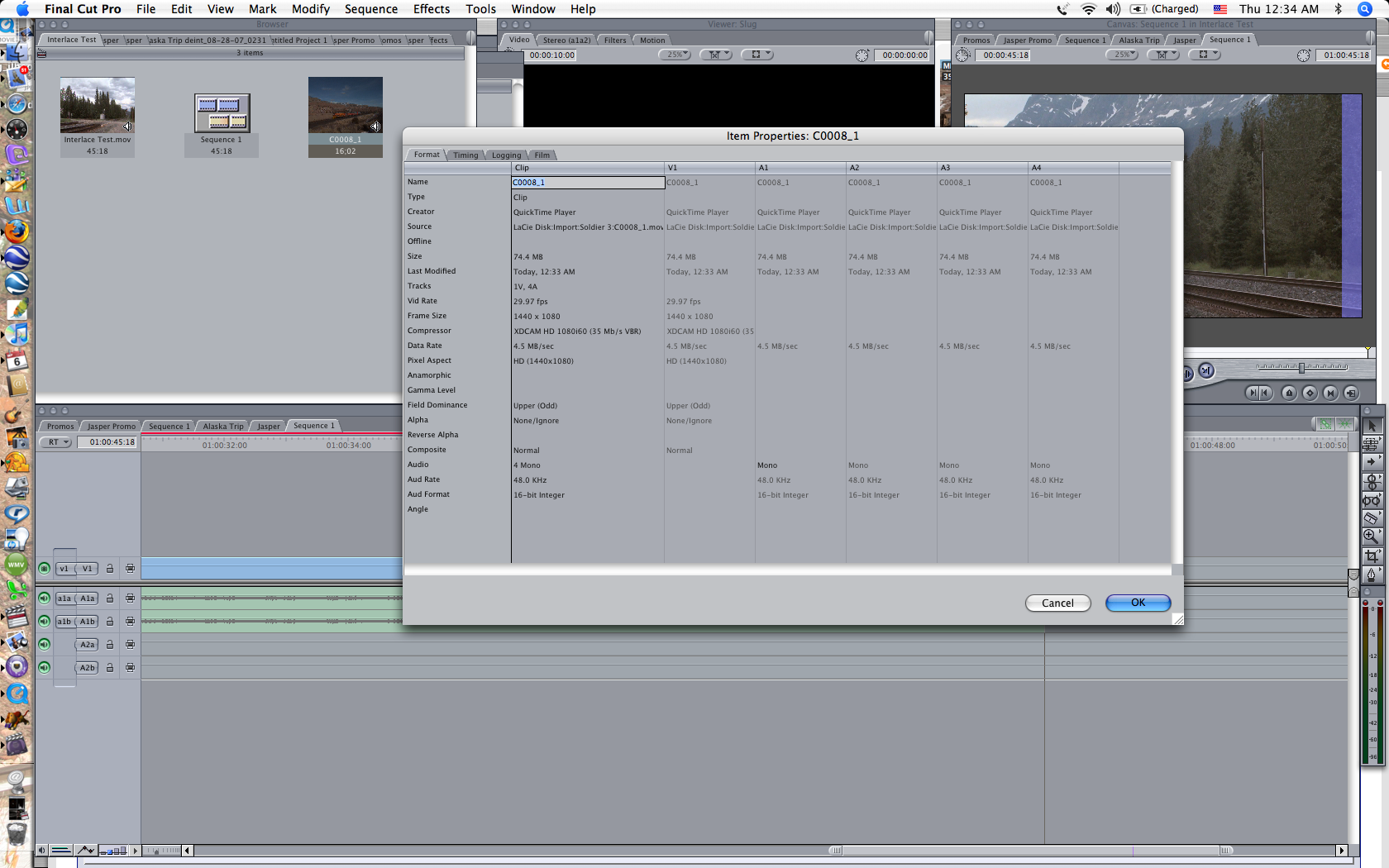Viewport: 1389px width, 868px height.
Task: Open Spotlight search in menu bar
Action: 1365,9
